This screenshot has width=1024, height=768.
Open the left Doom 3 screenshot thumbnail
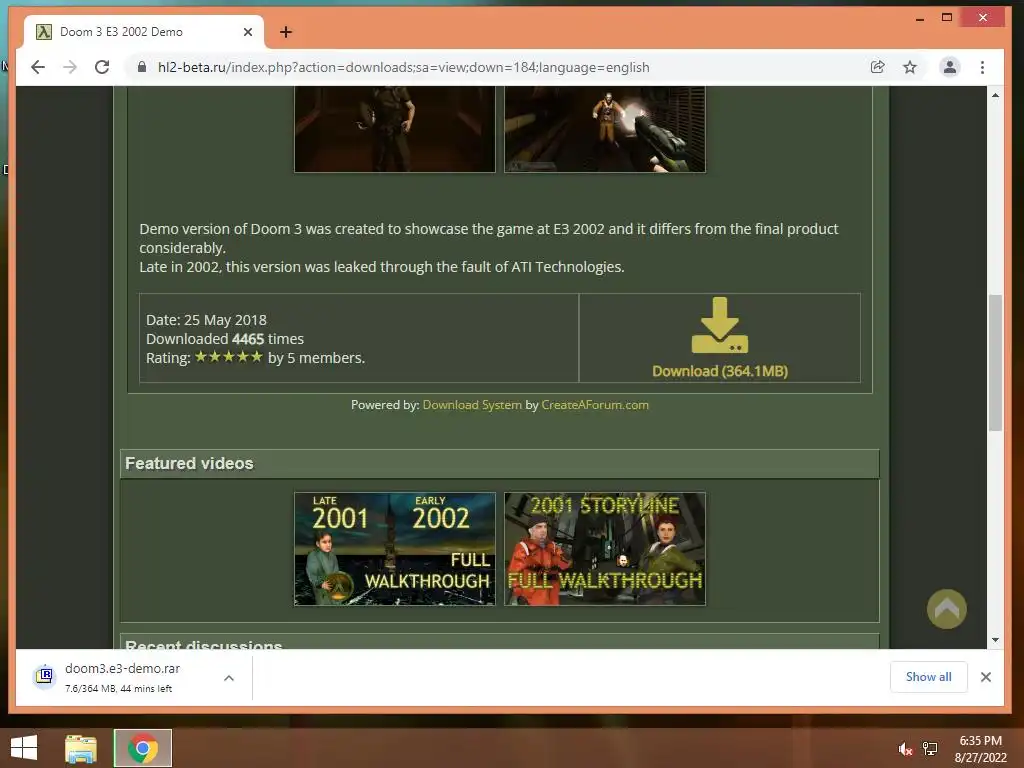395,129
